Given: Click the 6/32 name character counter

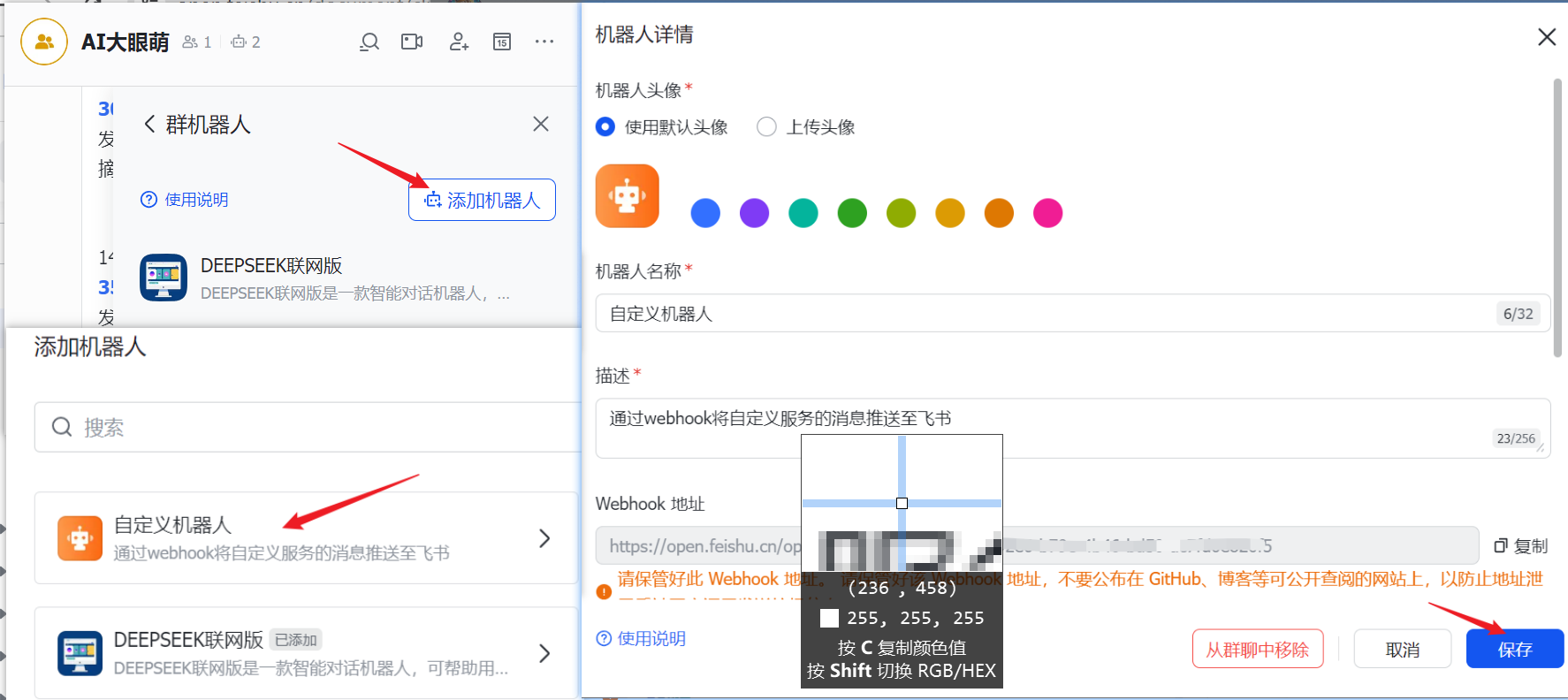Looking at the screenshot, I should [1519, 314].
